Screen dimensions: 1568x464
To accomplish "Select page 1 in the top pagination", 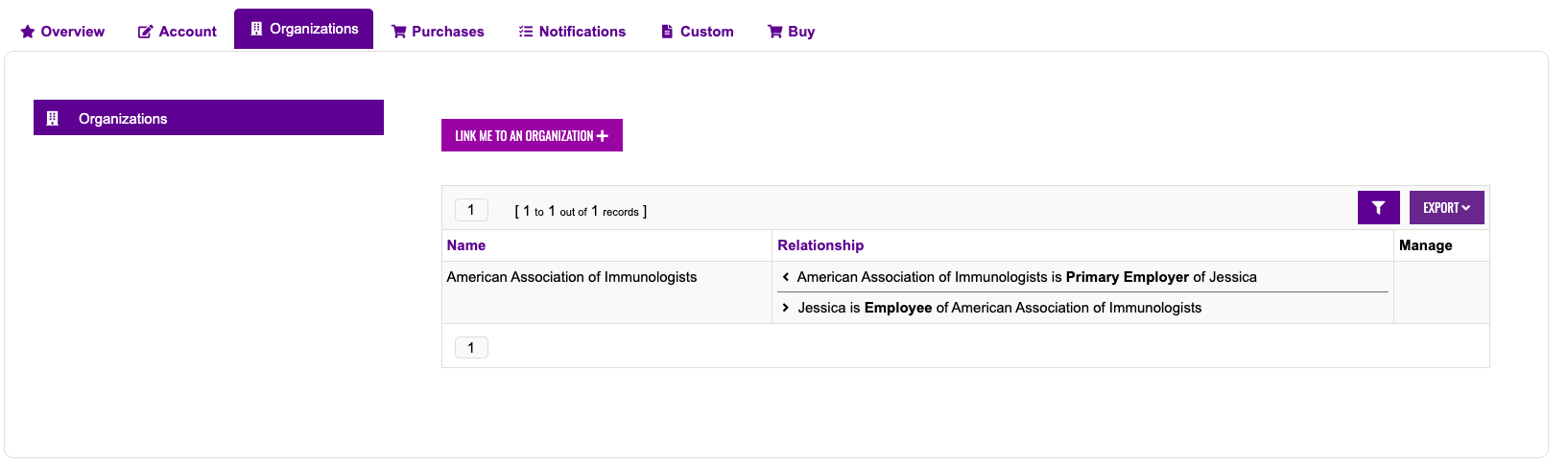I will click(471, 210).
